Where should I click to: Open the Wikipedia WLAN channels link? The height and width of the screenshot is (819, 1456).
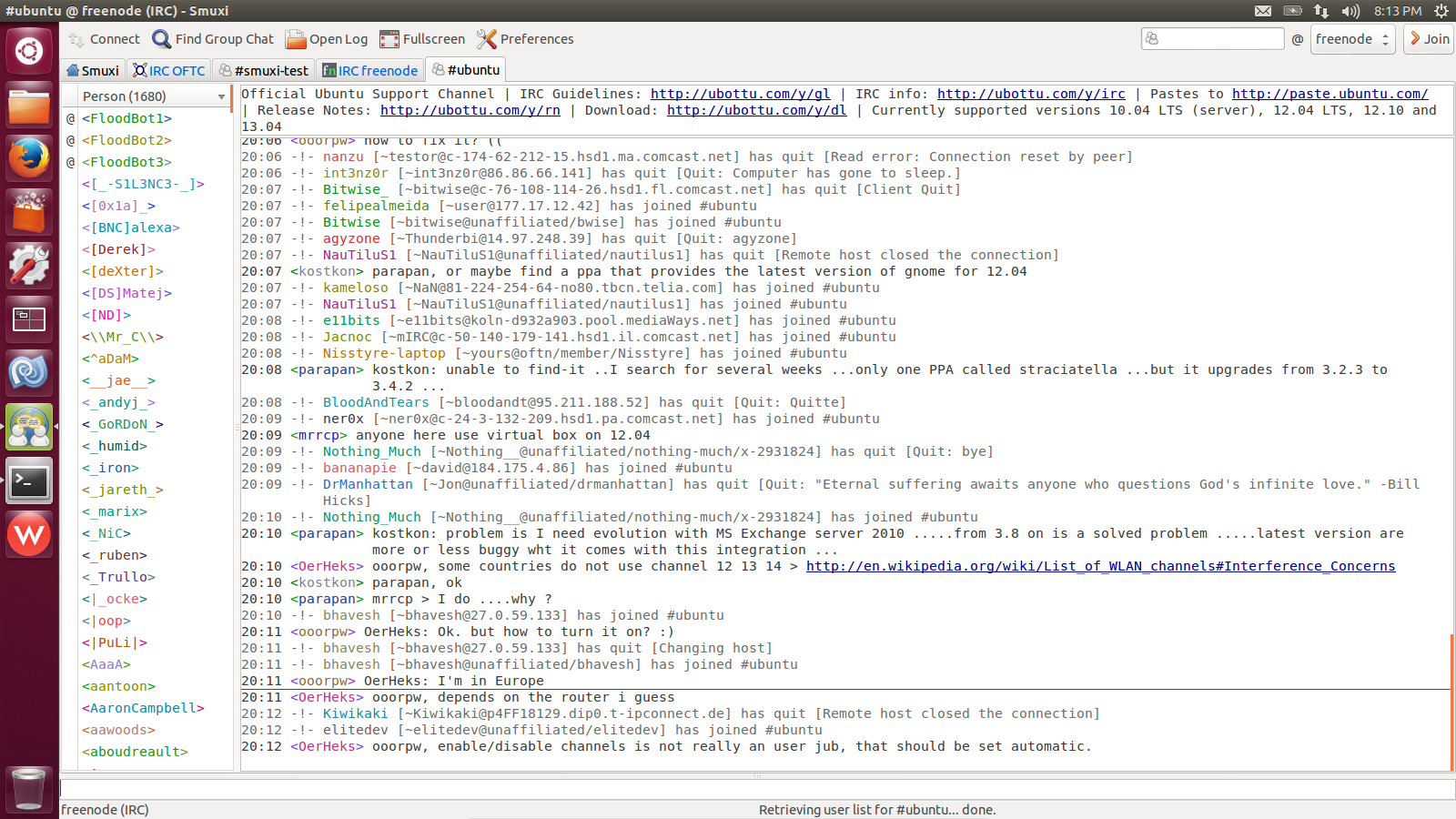pyautogui.click(x=1100, y=566)
